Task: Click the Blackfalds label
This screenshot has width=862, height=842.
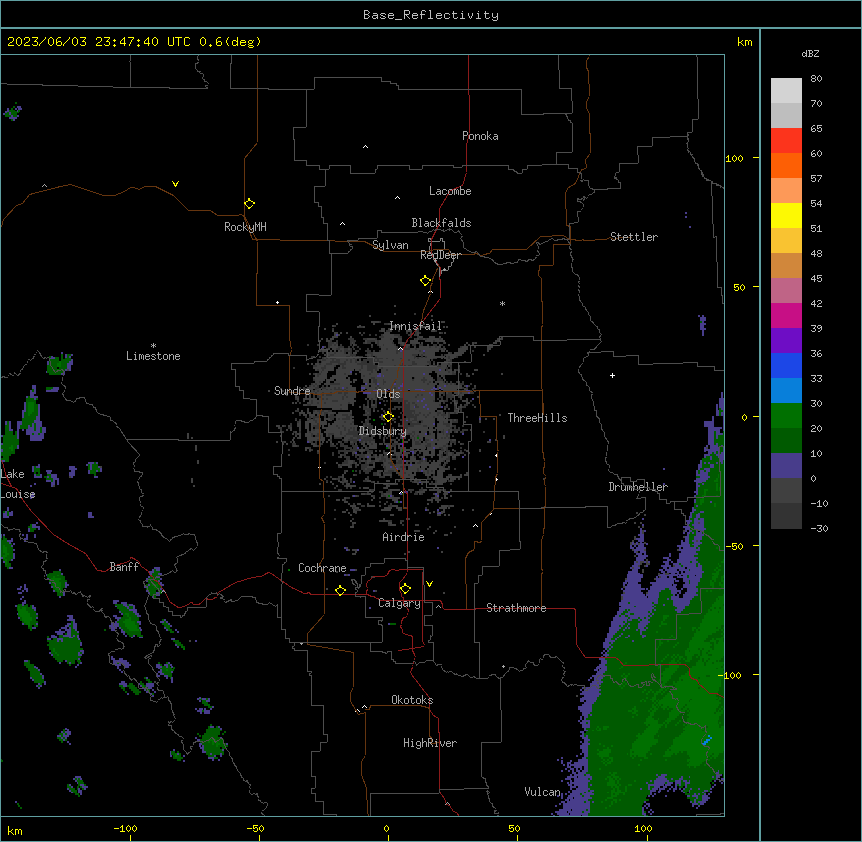Action: click(x=441, y=223)
